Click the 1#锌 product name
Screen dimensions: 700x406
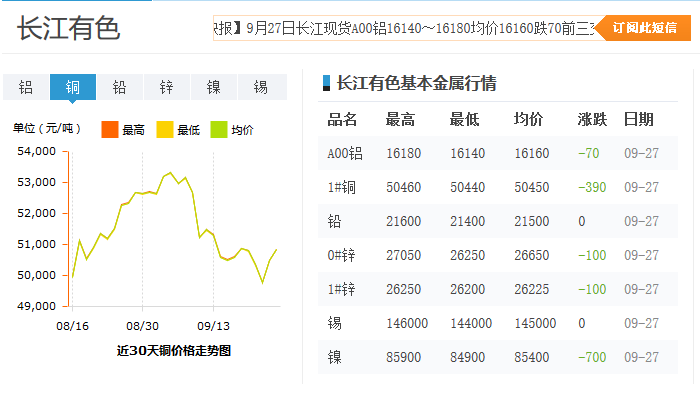coord(342,289)
